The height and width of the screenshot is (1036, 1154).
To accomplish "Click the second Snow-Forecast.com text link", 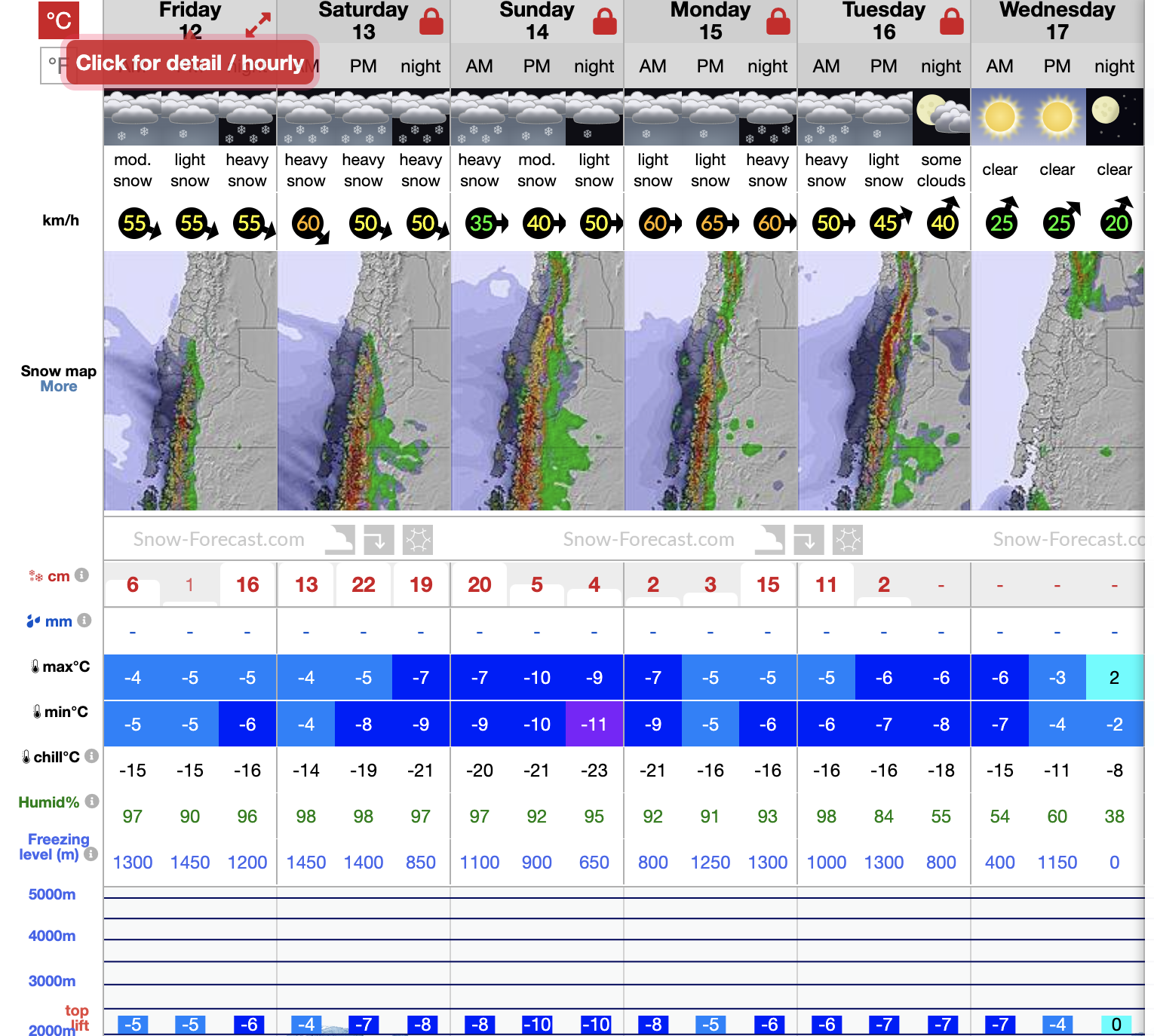I will tap(649, 540).
